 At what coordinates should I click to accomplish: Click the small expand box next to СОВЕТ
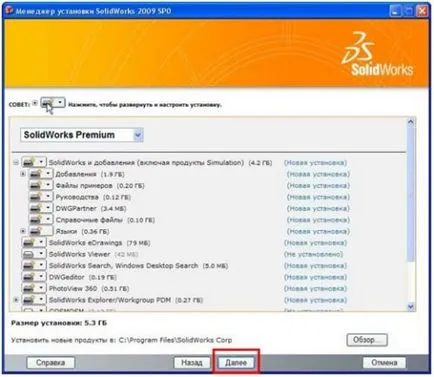pos(34,104)
